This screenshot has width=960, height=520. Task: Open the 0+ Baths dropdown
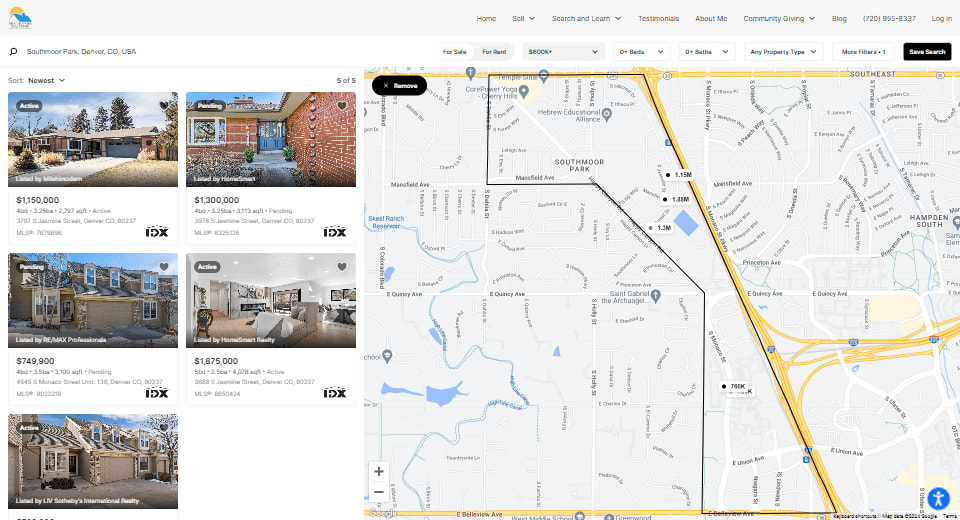707,52
